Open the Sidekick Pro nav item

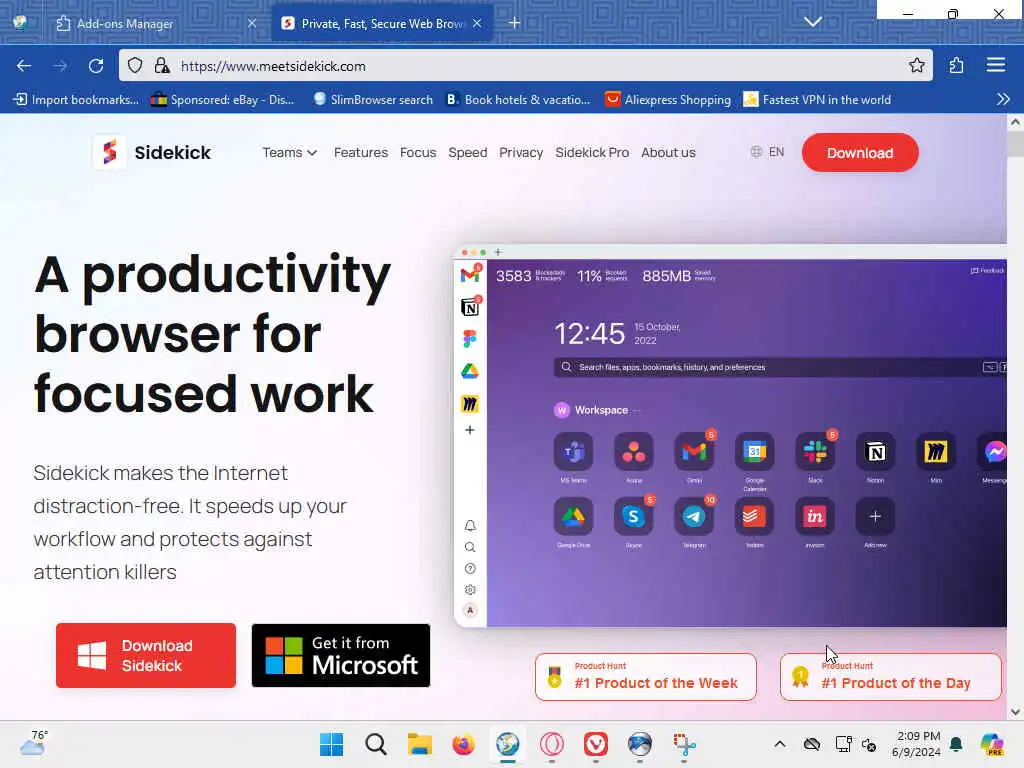pyautogui.click(x=592, y=152)
